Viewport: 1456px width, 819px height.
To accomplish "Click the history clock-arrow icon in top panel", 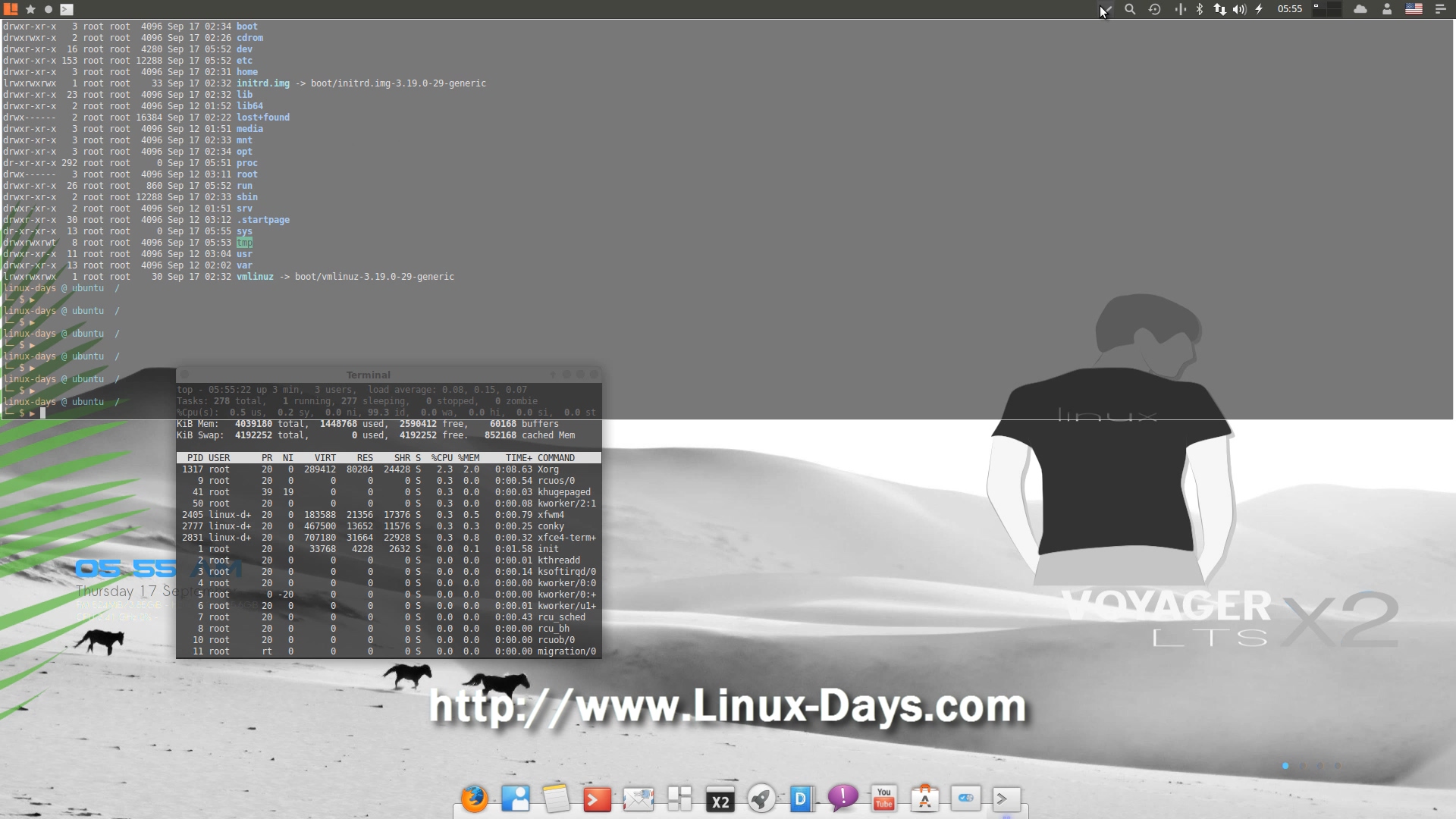I will pos(1154,9).
